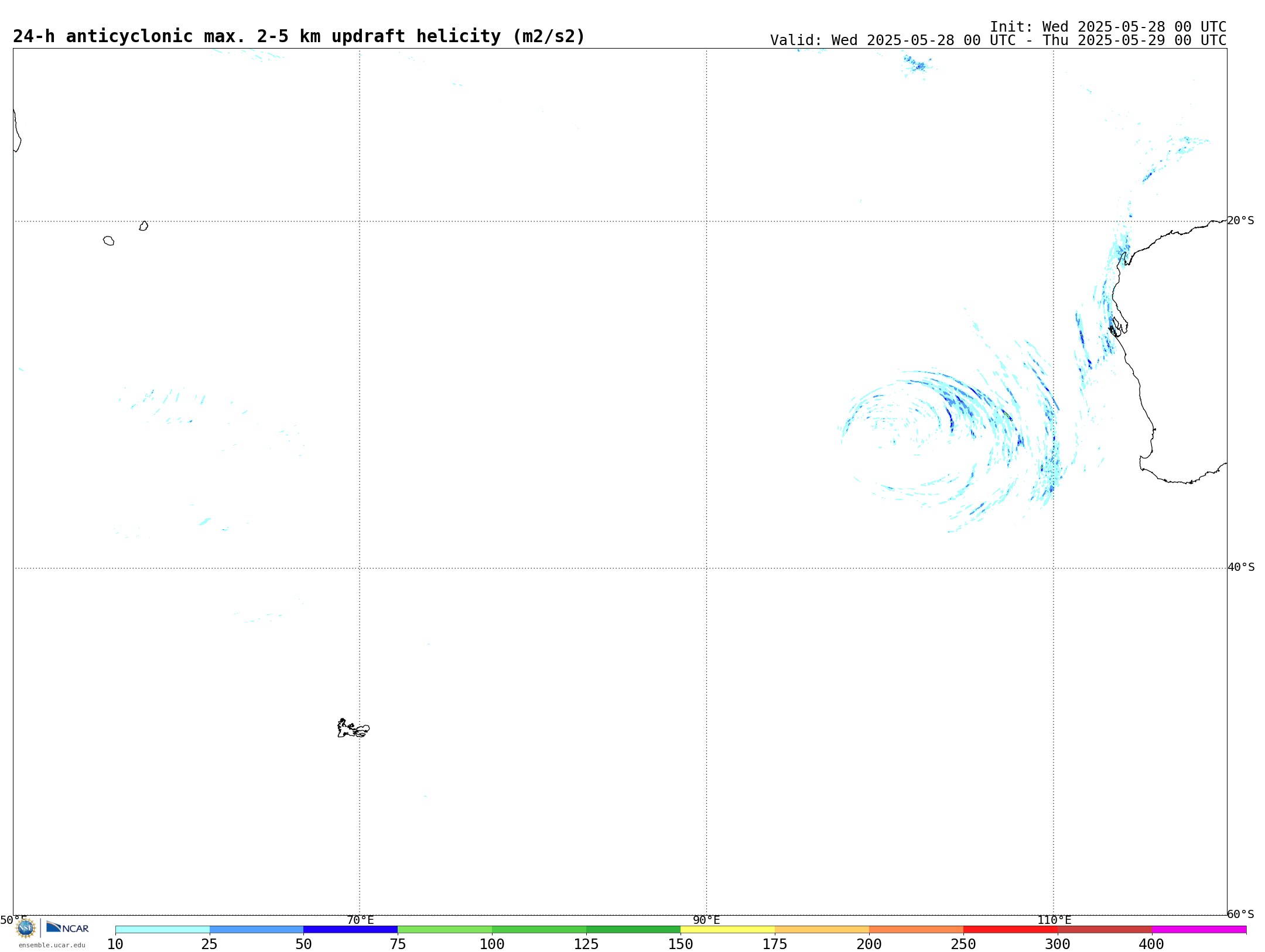Click the colorbar label 25
This screenshot has height=952, width=1265.
point(210,944)
